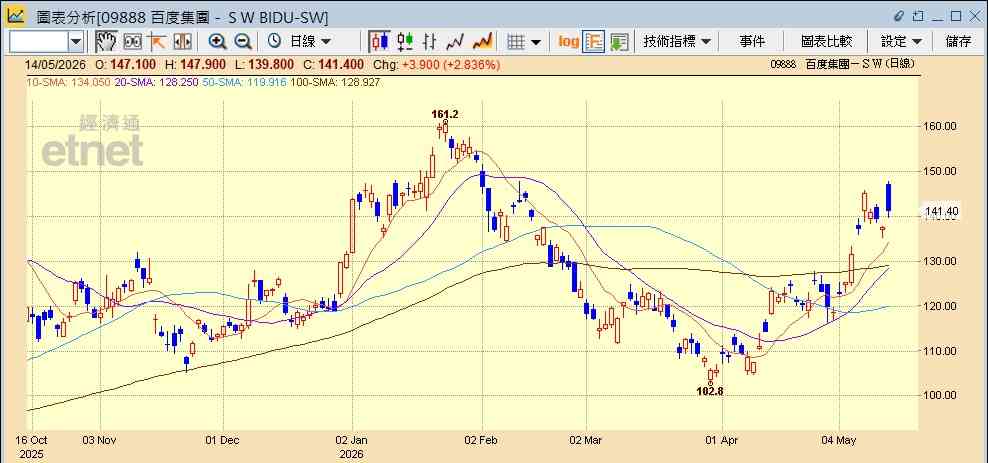Screen dimensions: 988x463
Task: Click the chart analysis window icon
Action: pos(16,15)
